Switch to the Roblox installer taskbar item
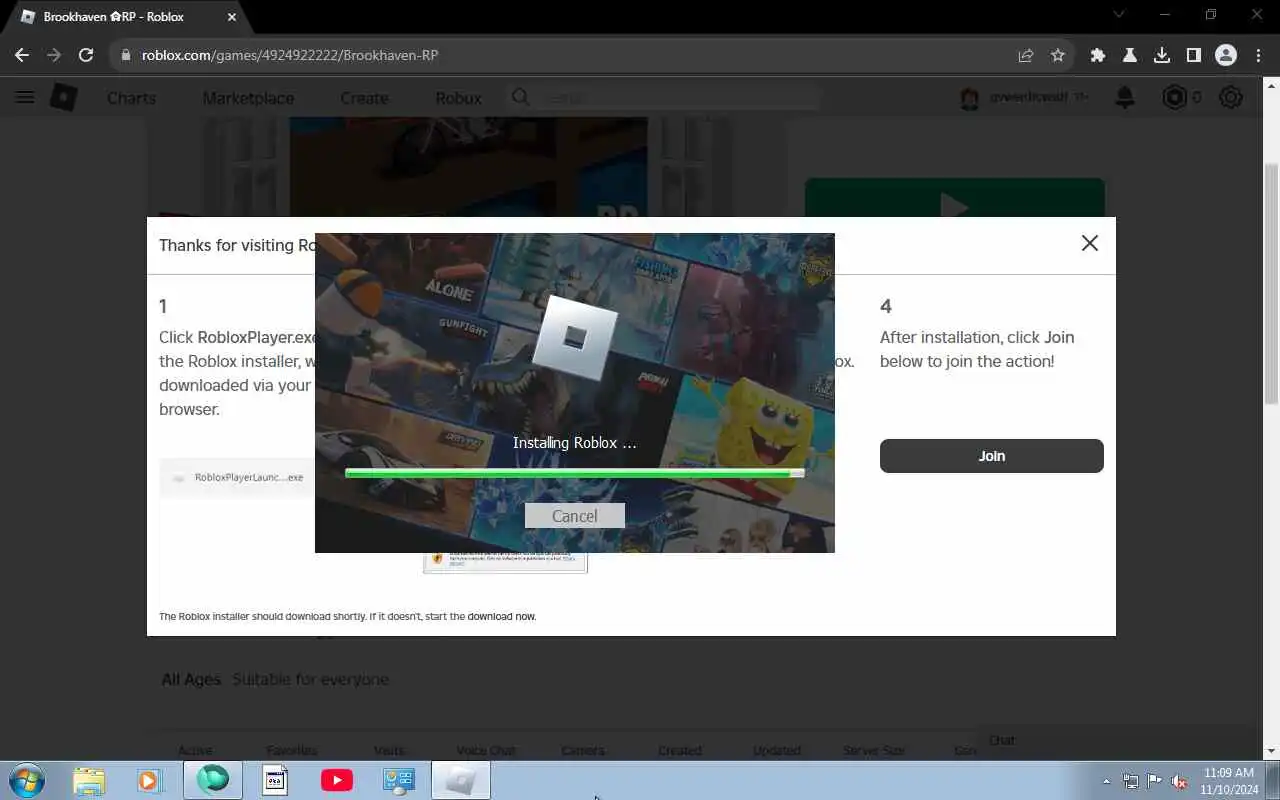Viewport: 1280px width, 800px height. tap(461, 780)
